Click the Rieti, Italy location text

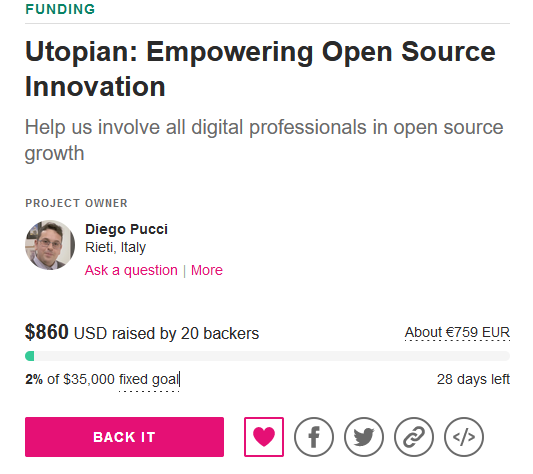point(116,247)
